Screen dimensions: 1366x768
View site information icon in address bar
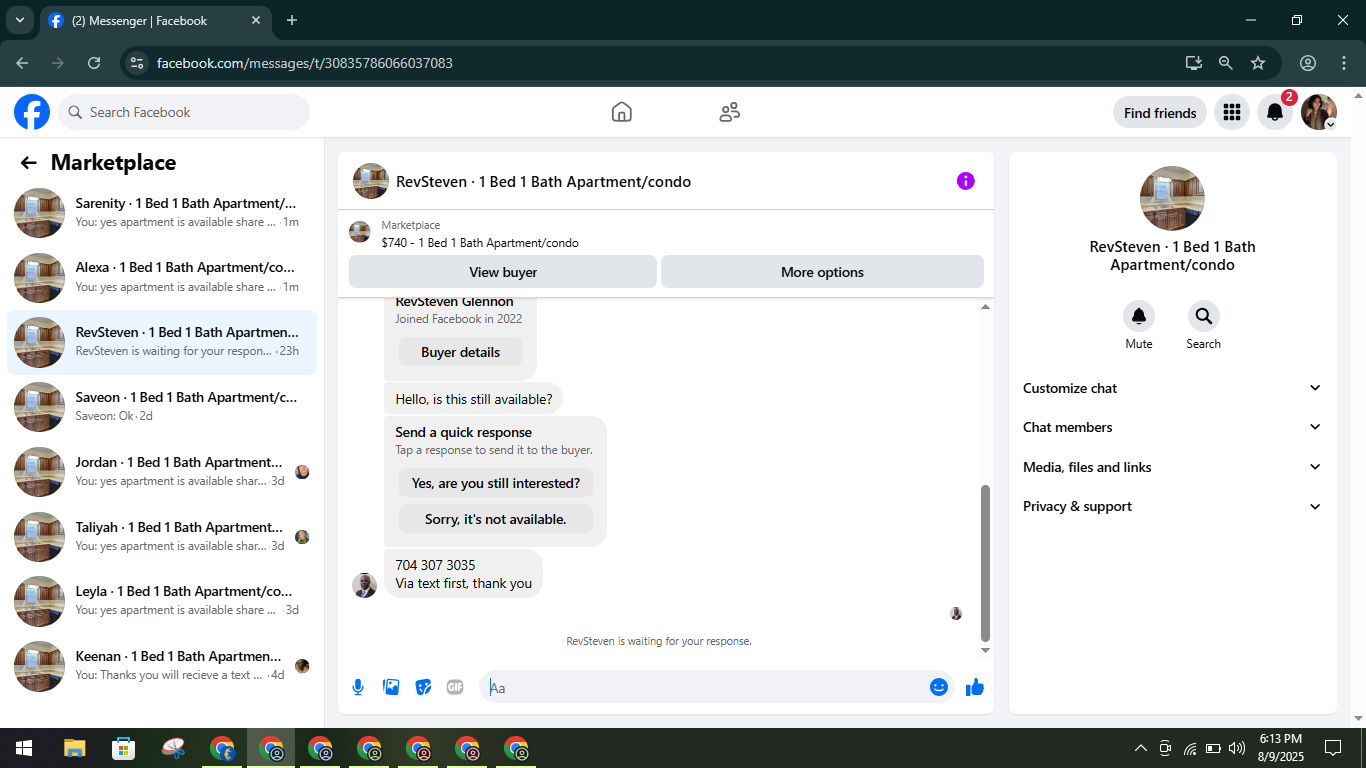pos(138,63)
